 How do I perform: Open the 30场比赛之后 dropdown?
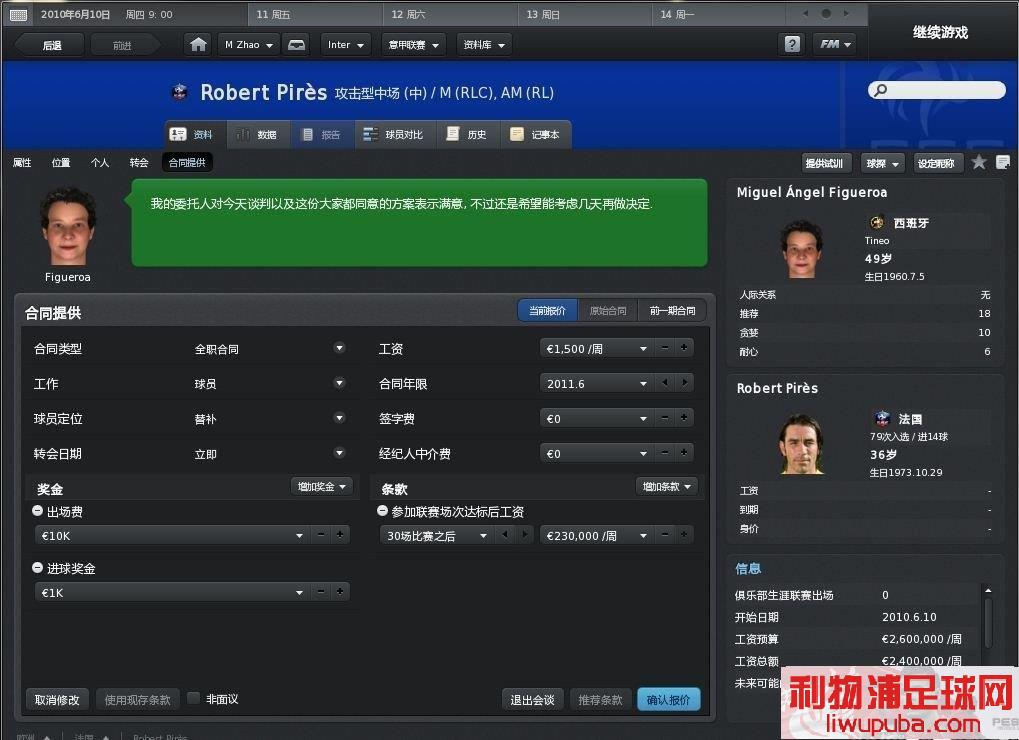coord(437,536)
